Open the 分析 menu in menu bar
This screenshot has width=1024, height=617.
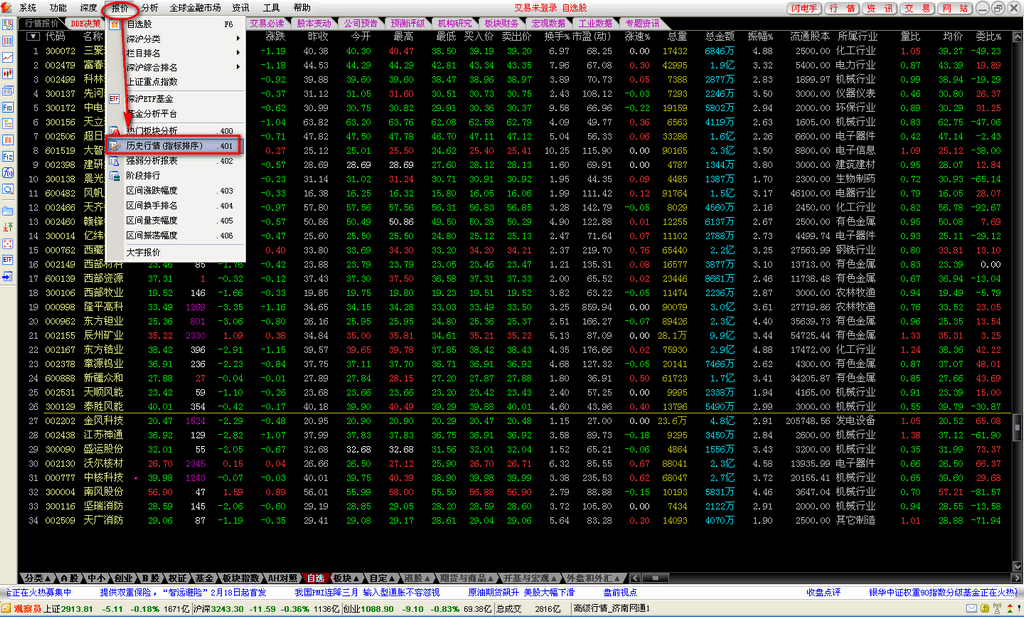pyautogui.click(x=150, y=8)
